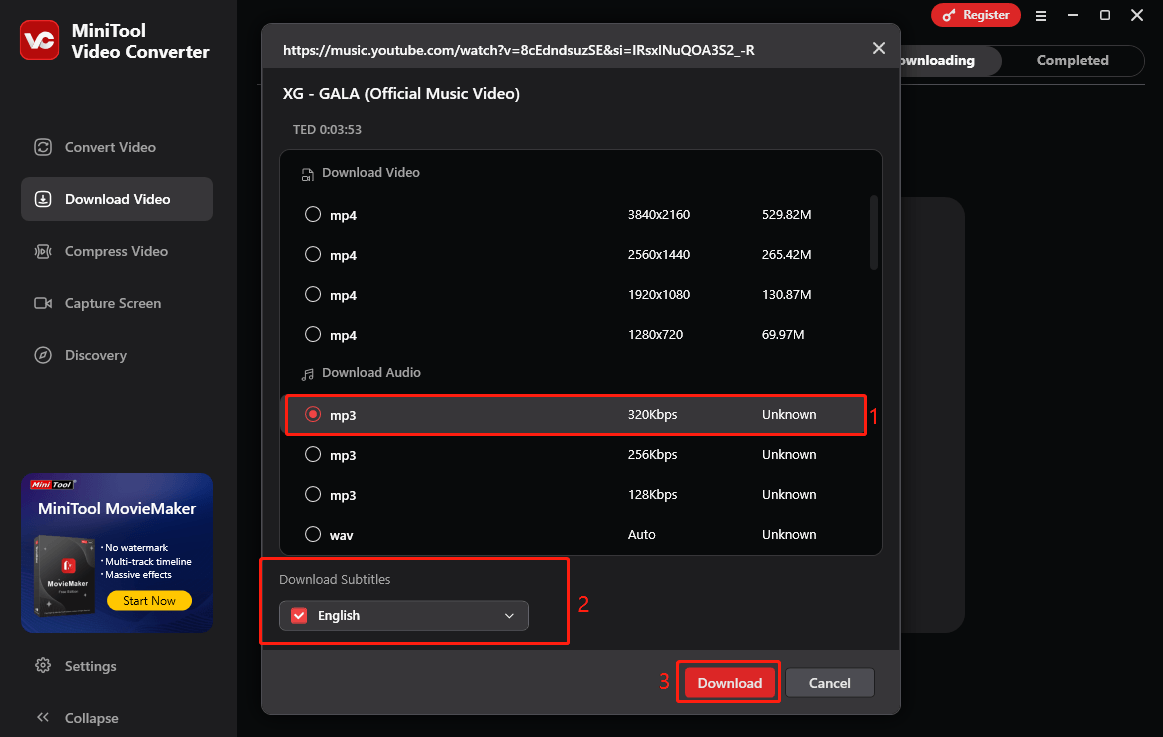Click the Cancel button

tap(829, 683)
